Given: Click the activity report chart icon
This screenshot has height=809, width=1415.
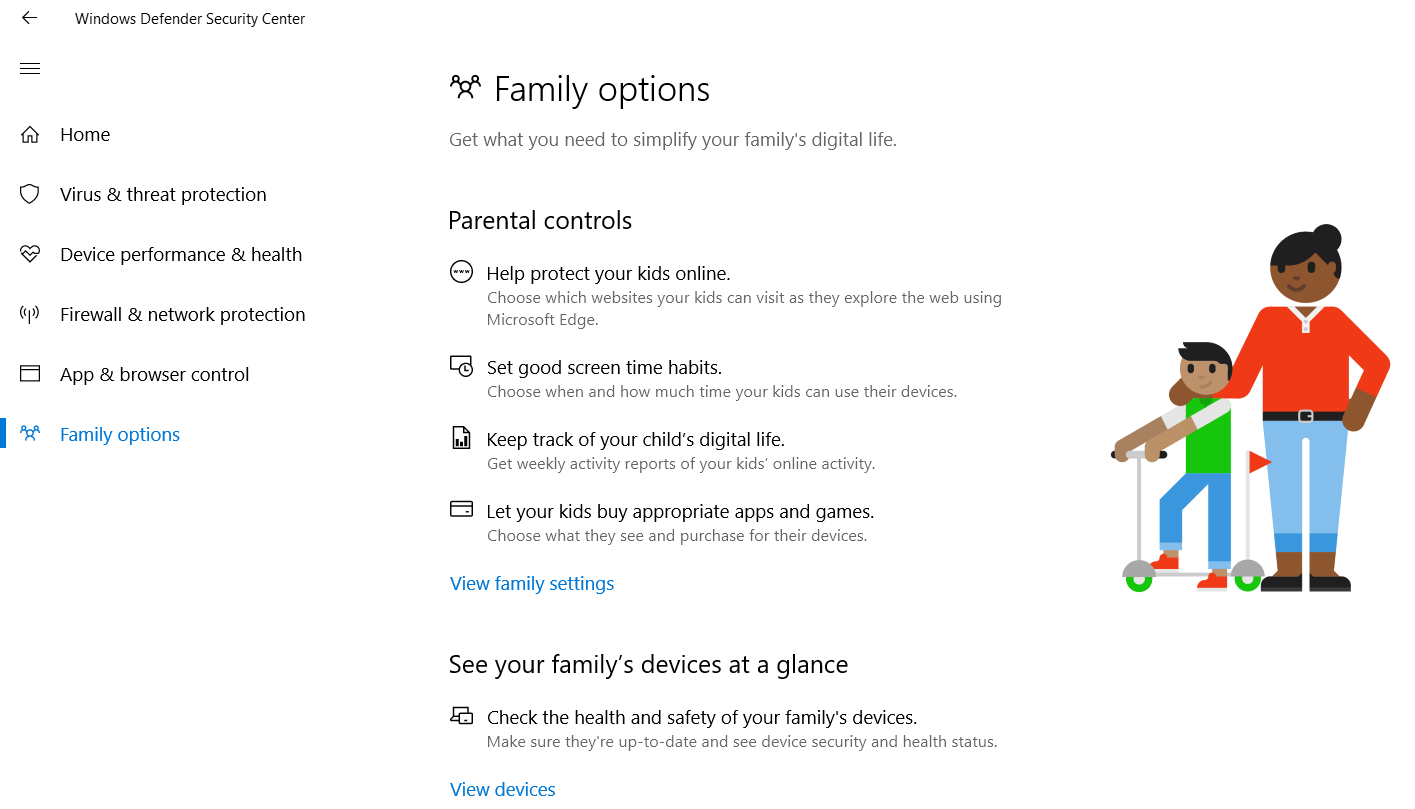Looking at the screenshot, I should coord(461,438).
